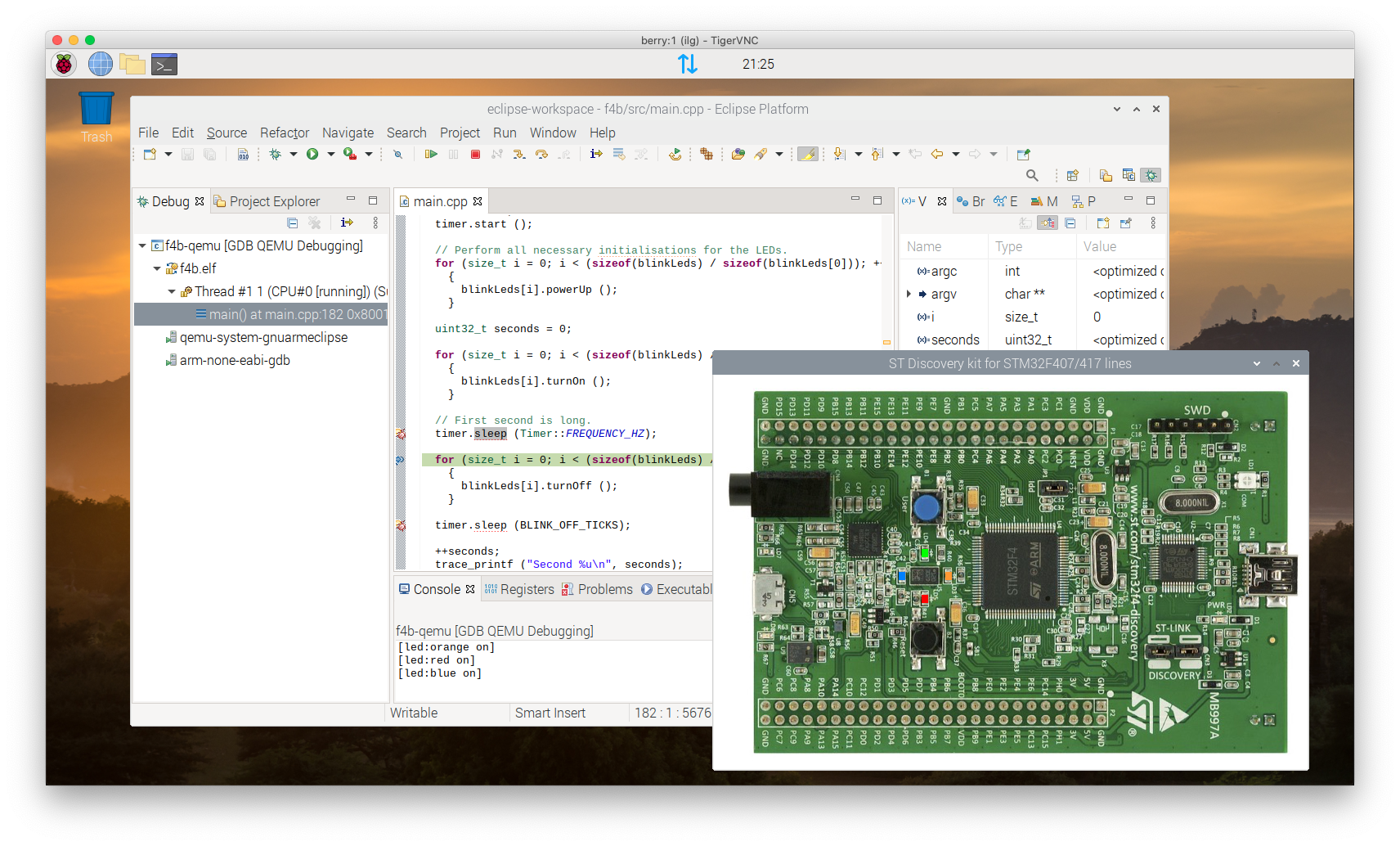Click the Resume debug button
The width and height of the screenshot is (1400, 846).
(x=431, y=154)
